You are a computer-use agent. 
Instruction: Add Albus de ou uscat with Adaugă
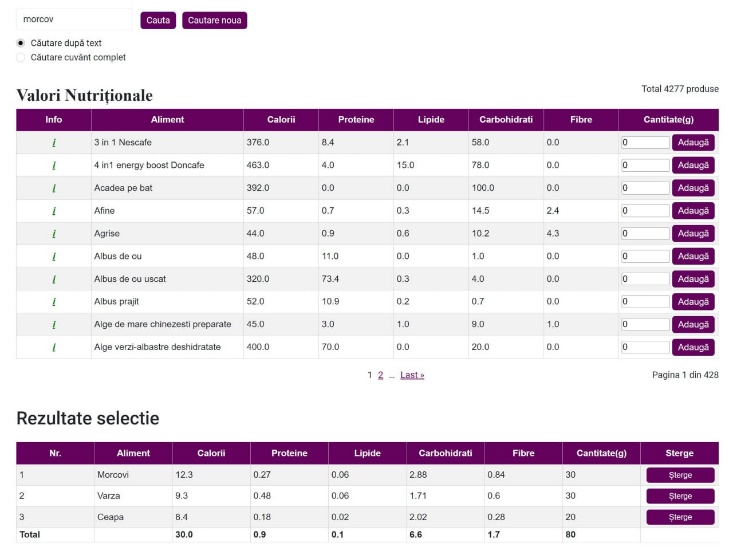693,279
